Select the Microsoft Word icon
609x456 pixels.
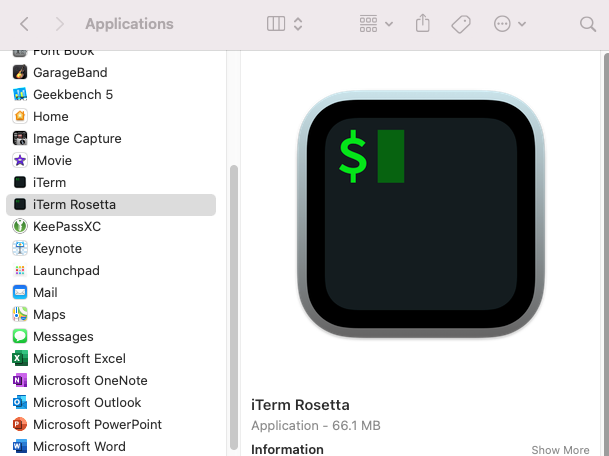(x=20, y=446)
